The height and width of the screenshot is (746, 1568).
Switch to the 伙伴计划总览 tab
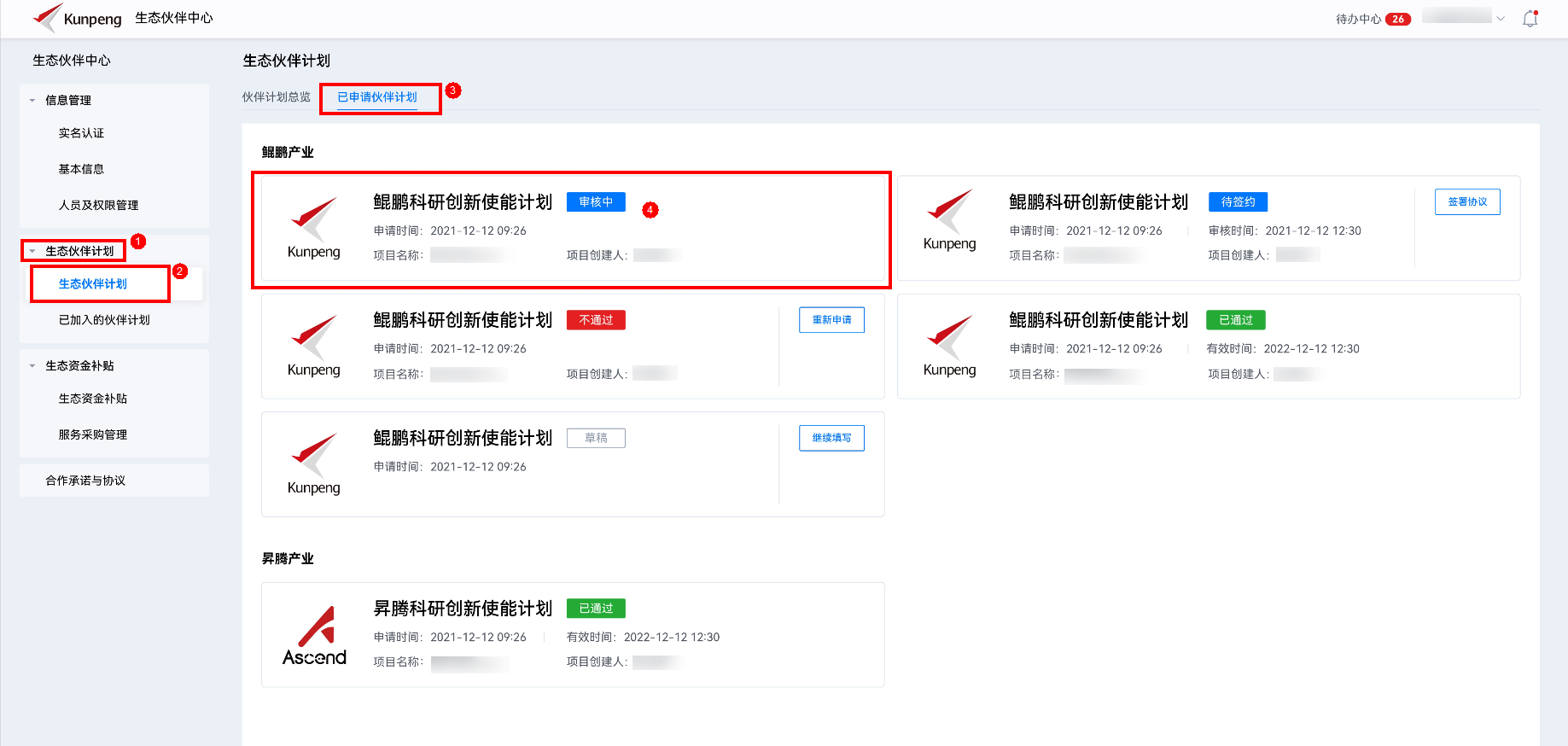click(x=277, y=97)
